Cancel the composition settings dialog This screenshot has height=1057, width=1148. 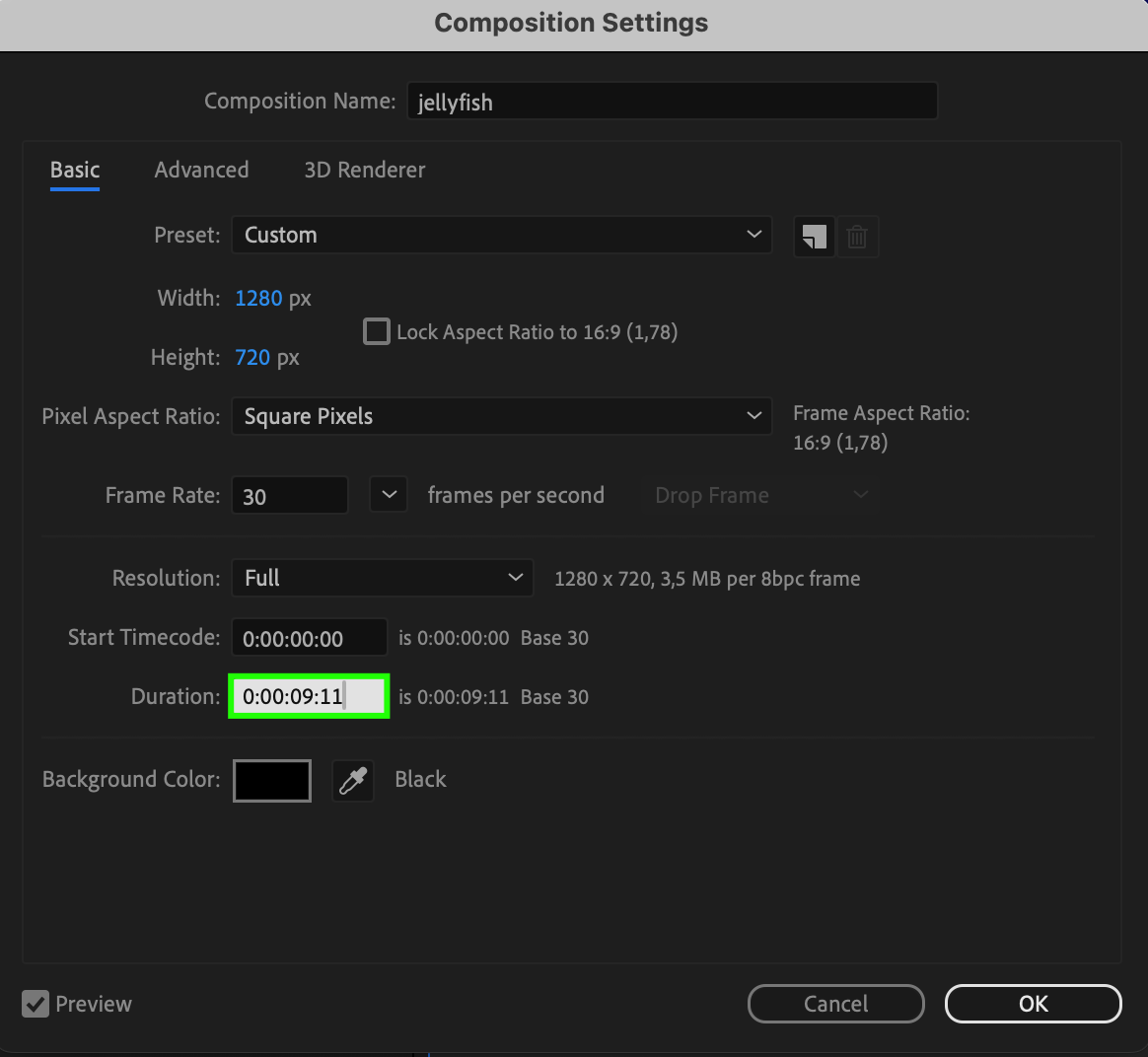[835, 1004]
